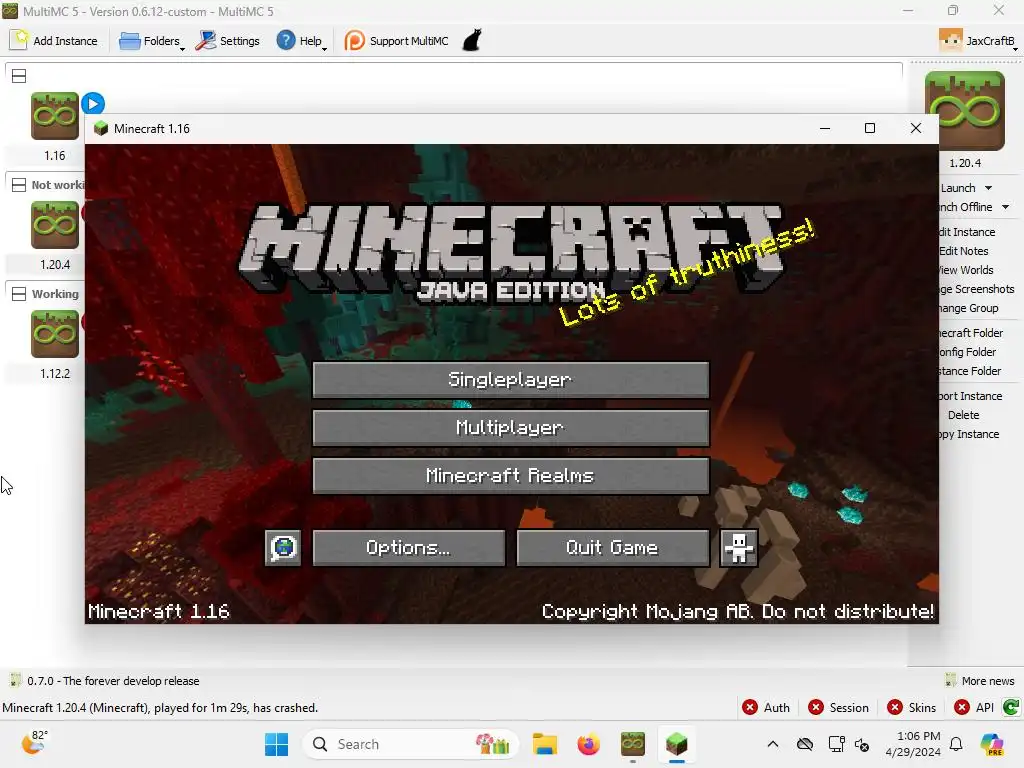Click the news icon beside 0.7.0 release
The height and width of the screenshot is (768, 1024).
[x=16, y=680]
